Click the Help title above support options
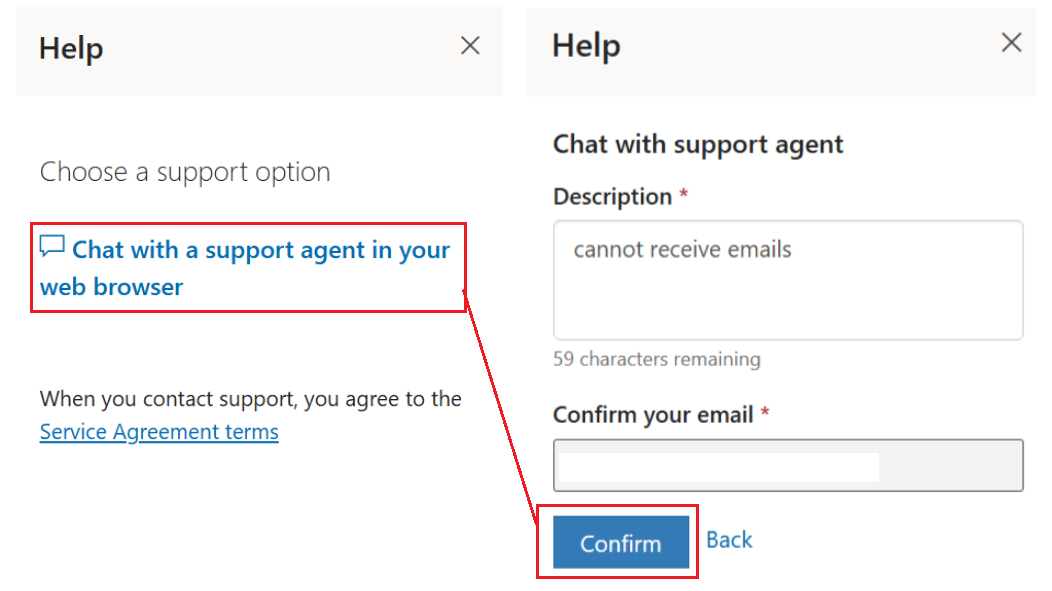 click(71, 48)
